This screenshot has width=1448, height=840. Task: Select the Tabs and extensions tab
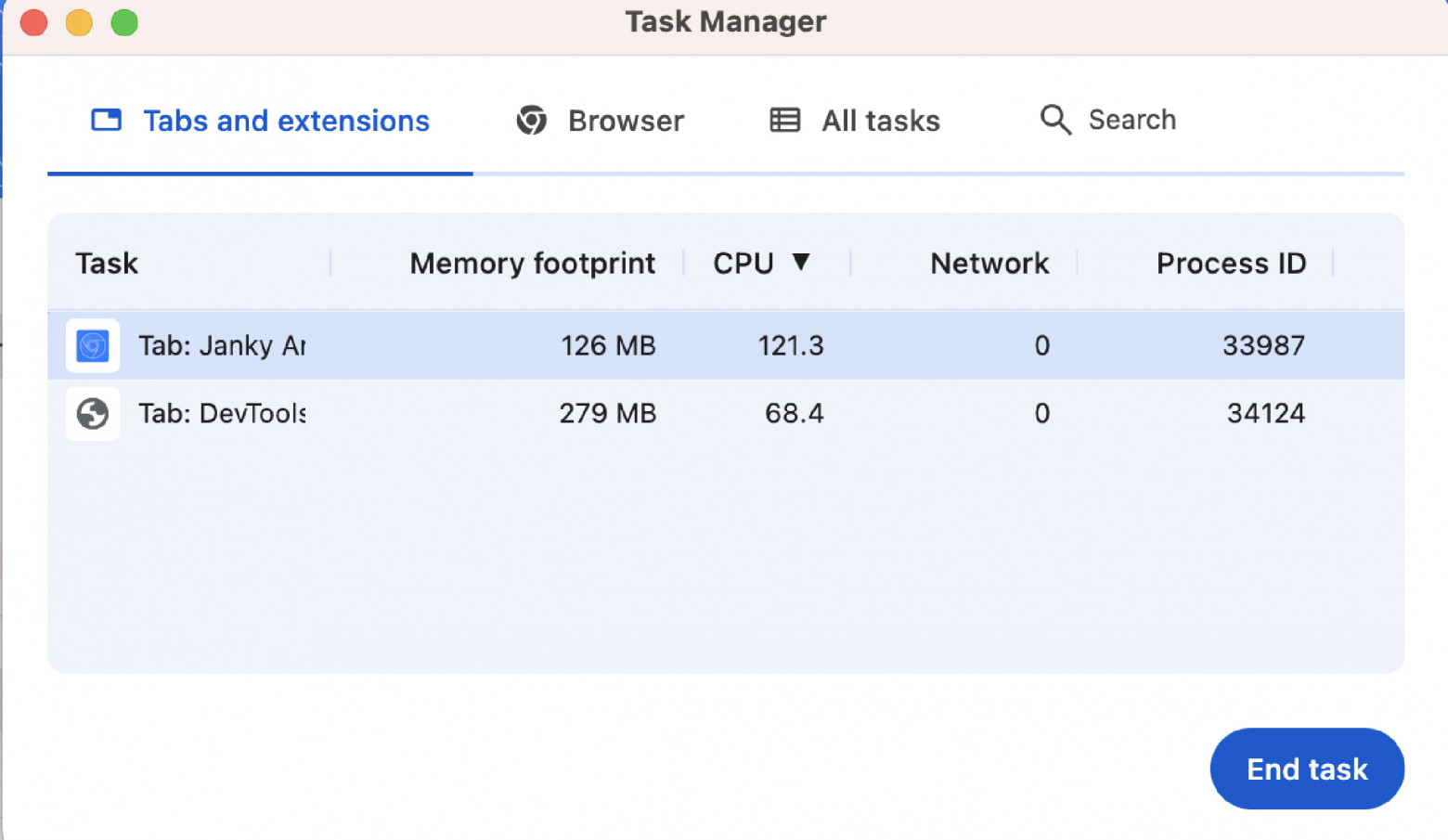(286, 121)
